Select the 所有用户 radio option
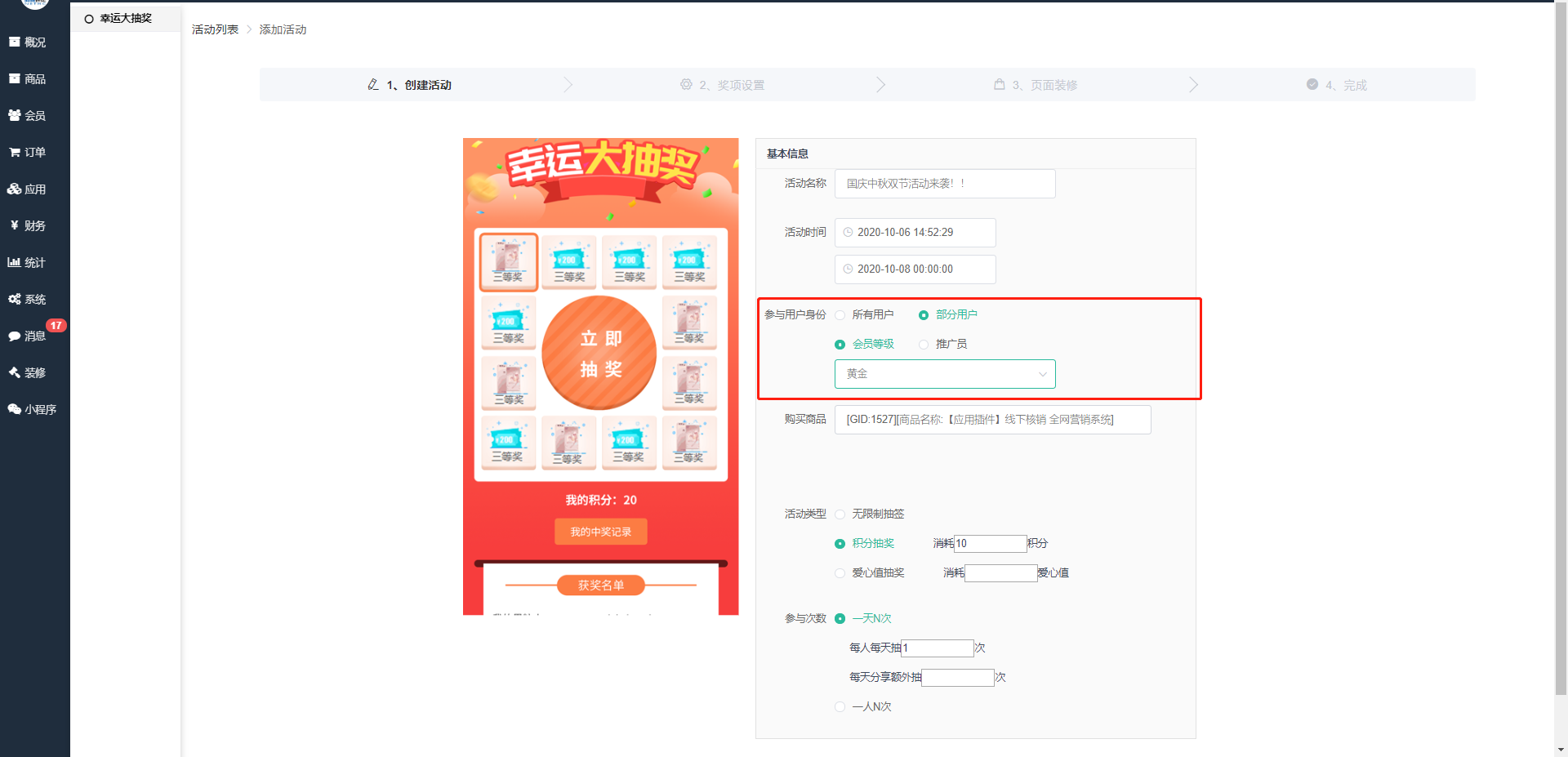 (x=840, y=315)
